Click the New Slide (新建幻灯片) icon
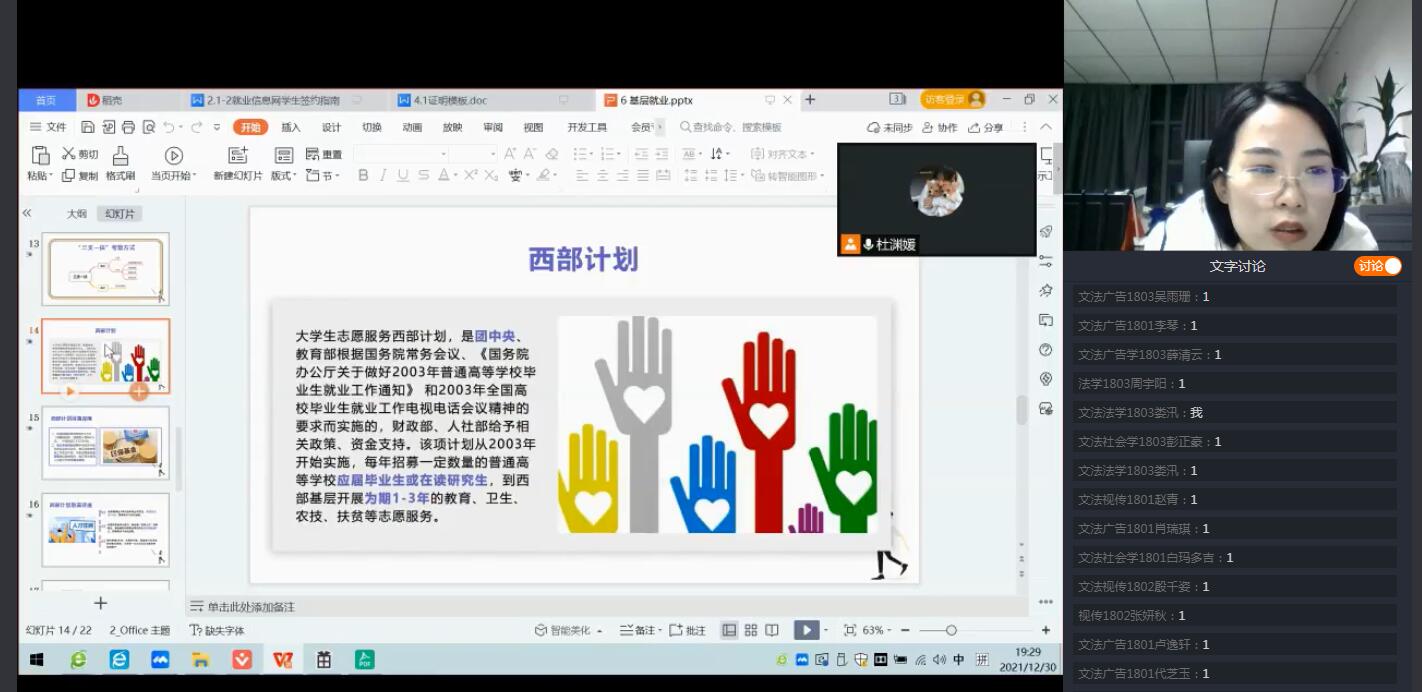This screenshot has width=1422, height=692. click(x=237, y=155)
